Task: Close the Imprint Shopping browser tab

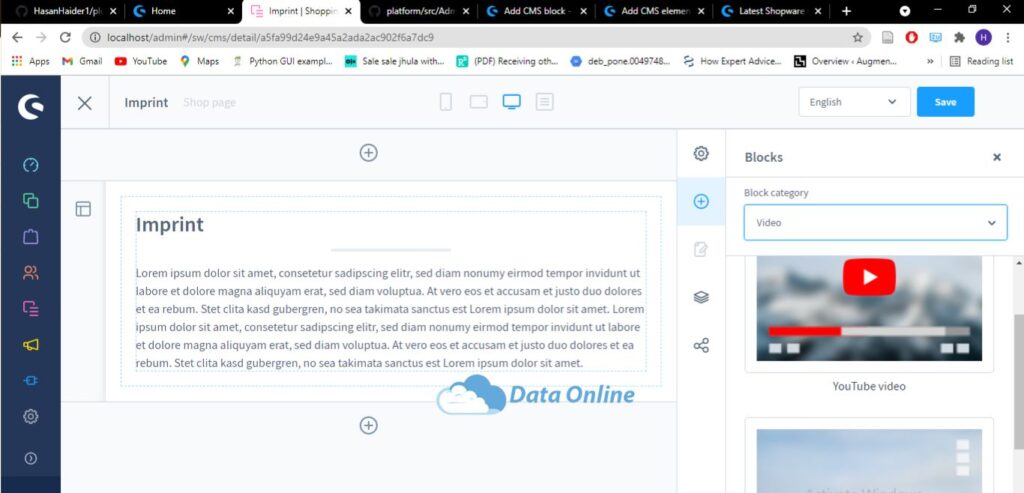Action: click(347, 11)
